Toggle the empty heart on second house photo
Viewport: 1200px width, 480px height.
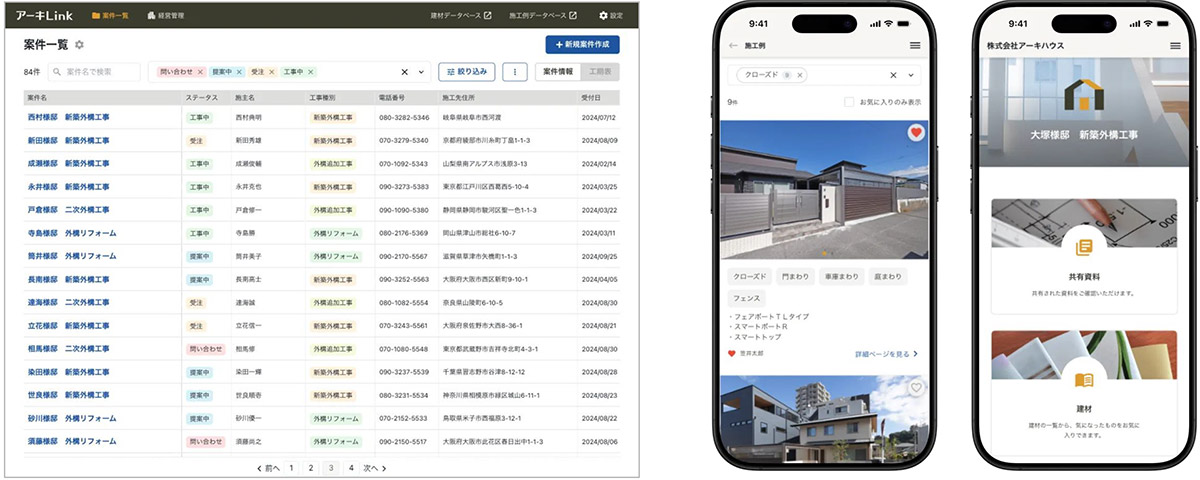pyautogui.click(x=914, y=387)
